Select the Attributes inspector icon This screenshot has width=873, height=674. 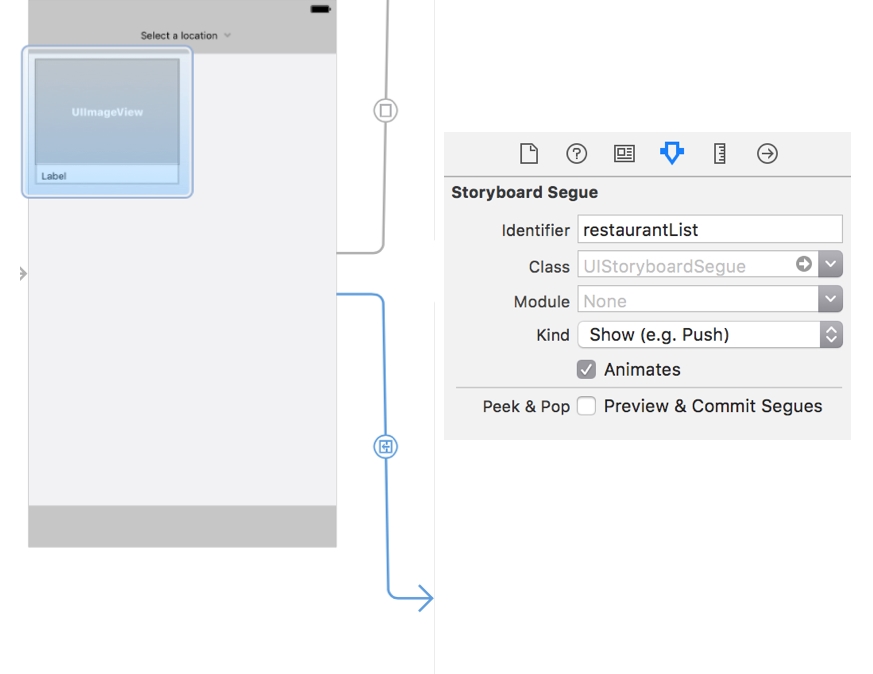pyautogui.click(x=671, y=153)
